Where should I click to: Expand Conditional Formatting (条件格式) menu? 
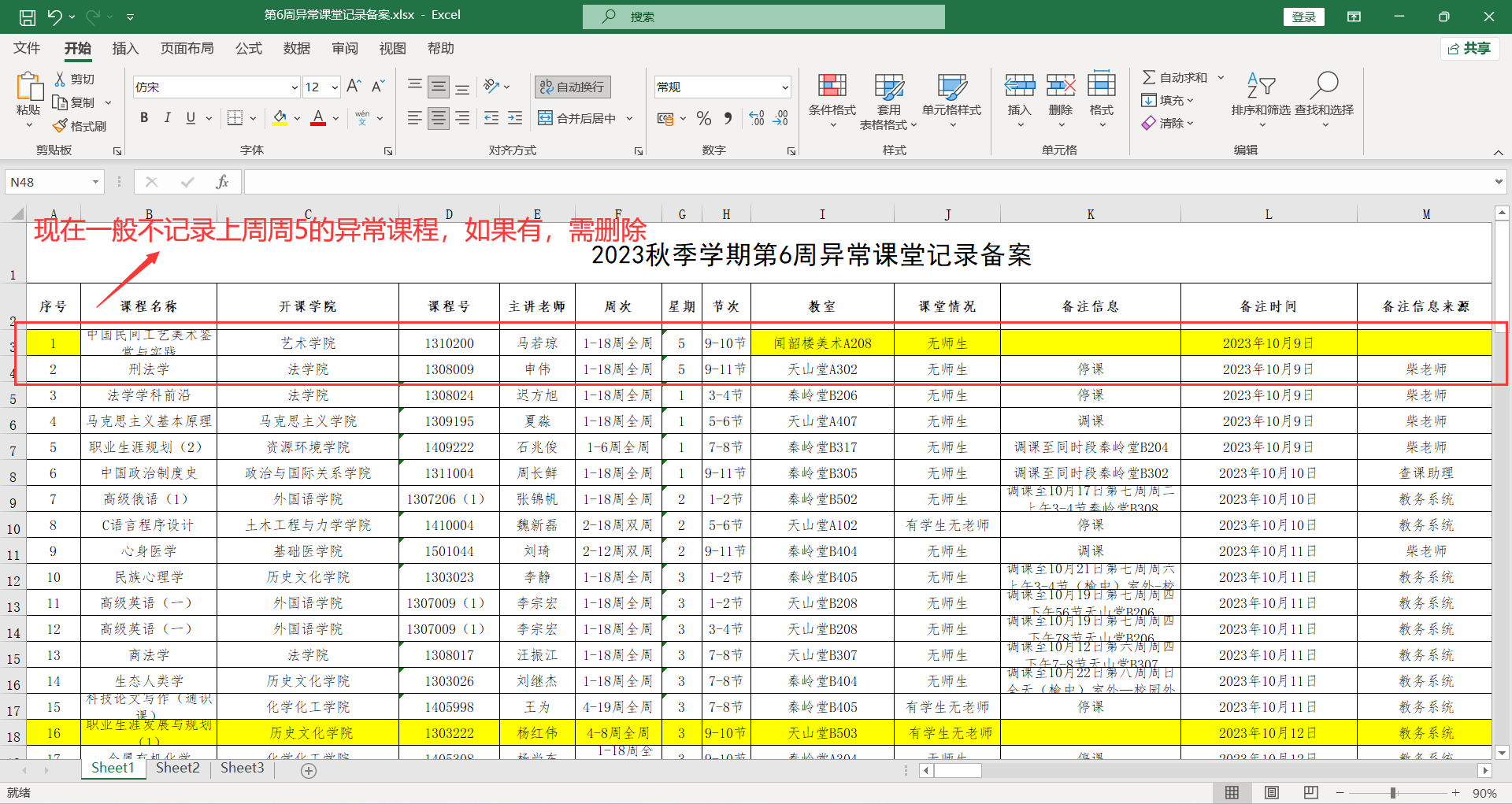[832, 102]
